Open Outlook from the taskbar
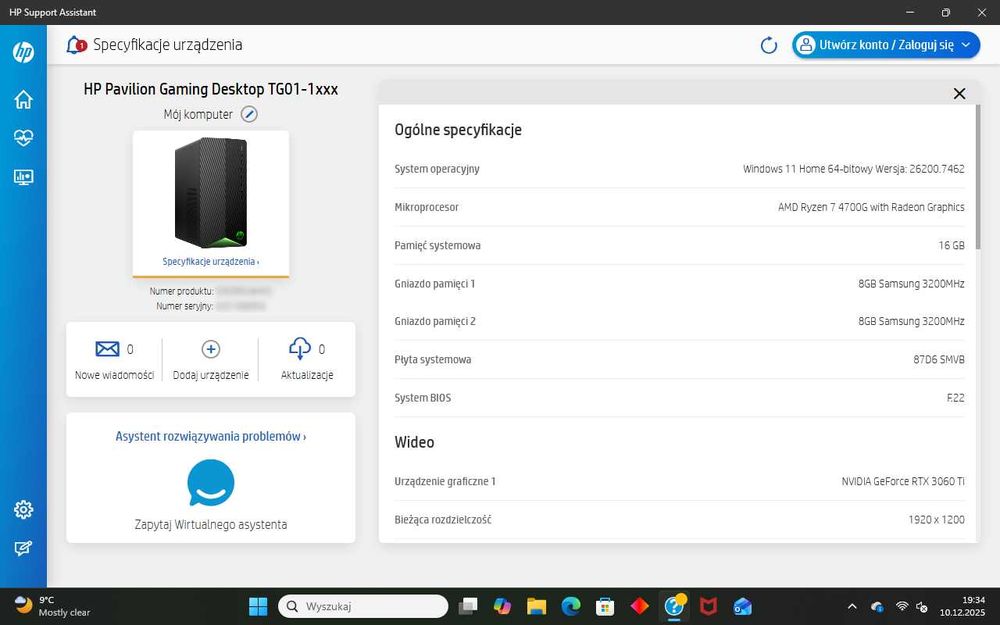 click(742, 606)
